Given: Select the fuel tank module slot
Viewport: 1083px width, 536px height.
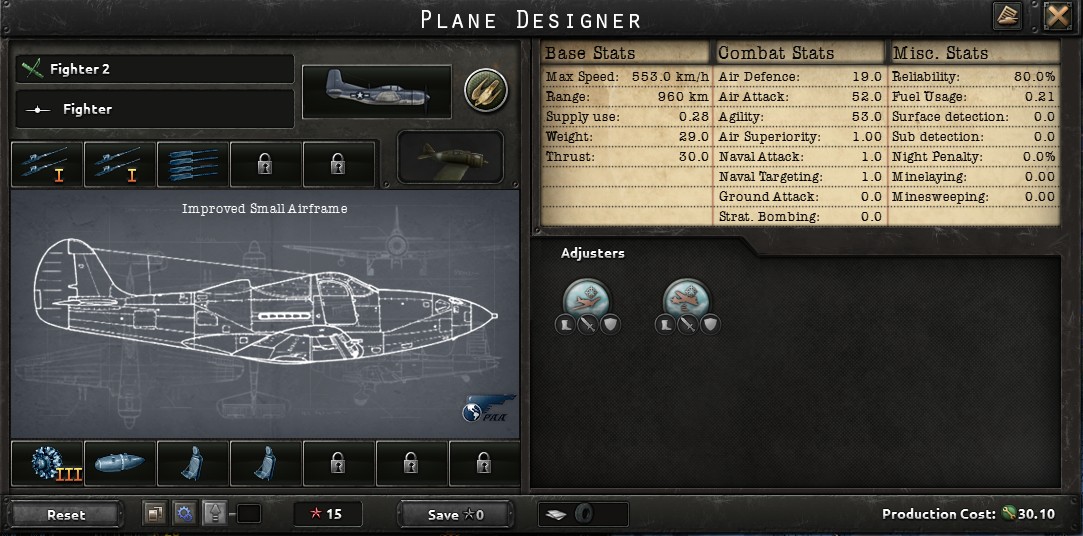Looking at the screenshot, I should [x=120, y=463].
